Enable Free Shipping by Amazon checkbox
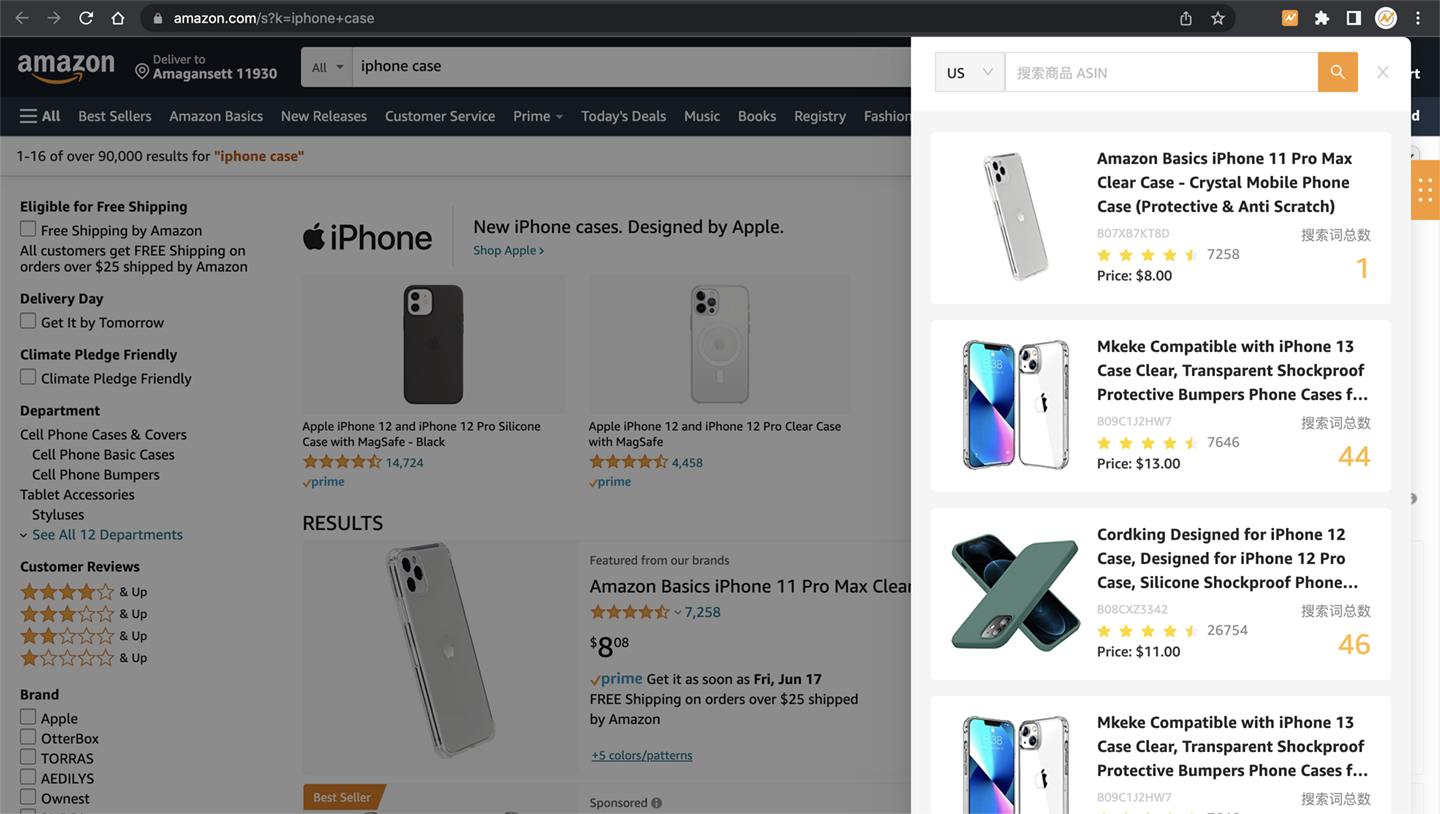This screenshot has height=814, width=1440. click(28, 230)
